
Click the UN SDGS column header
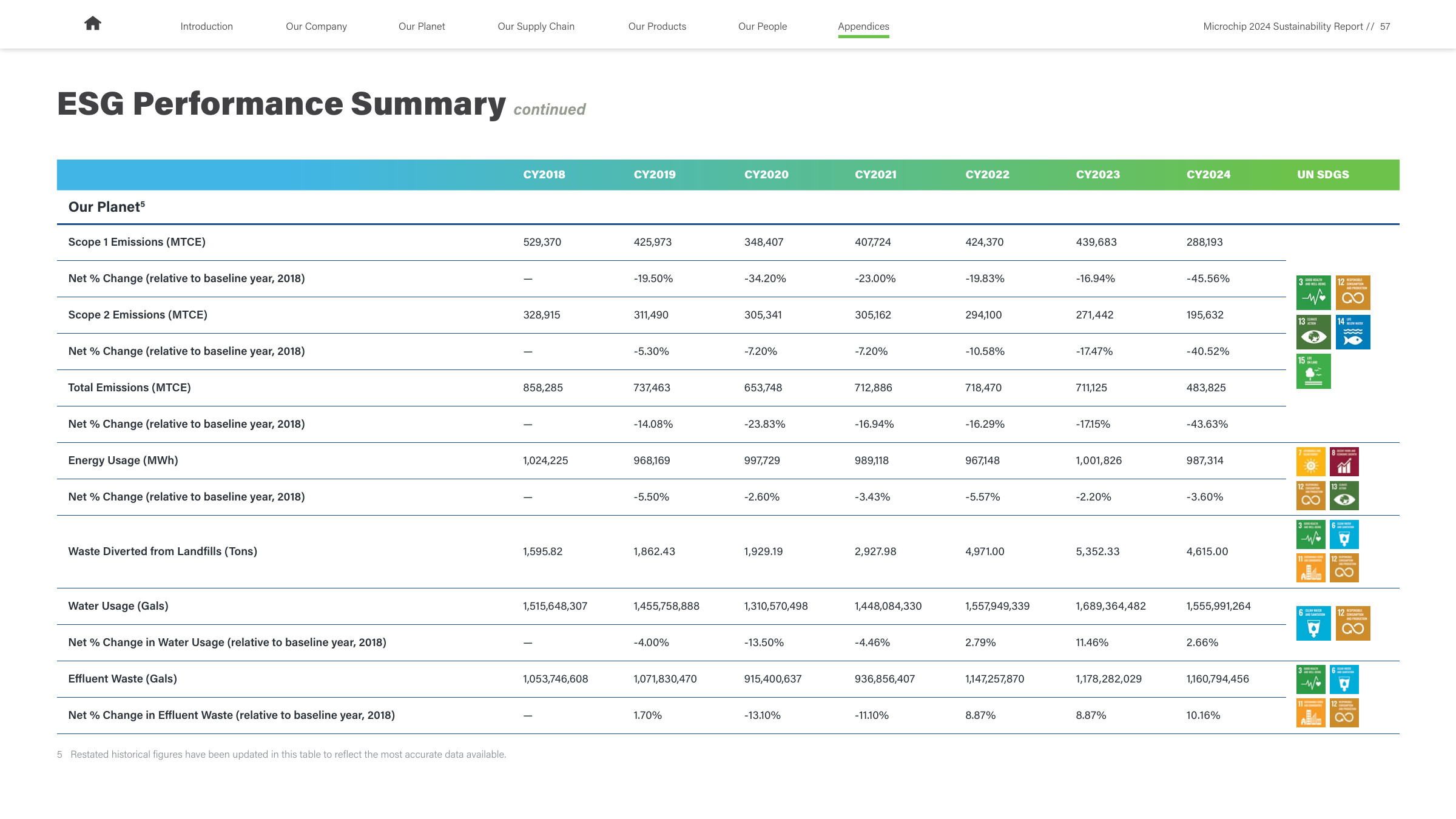pos(1323,175)
